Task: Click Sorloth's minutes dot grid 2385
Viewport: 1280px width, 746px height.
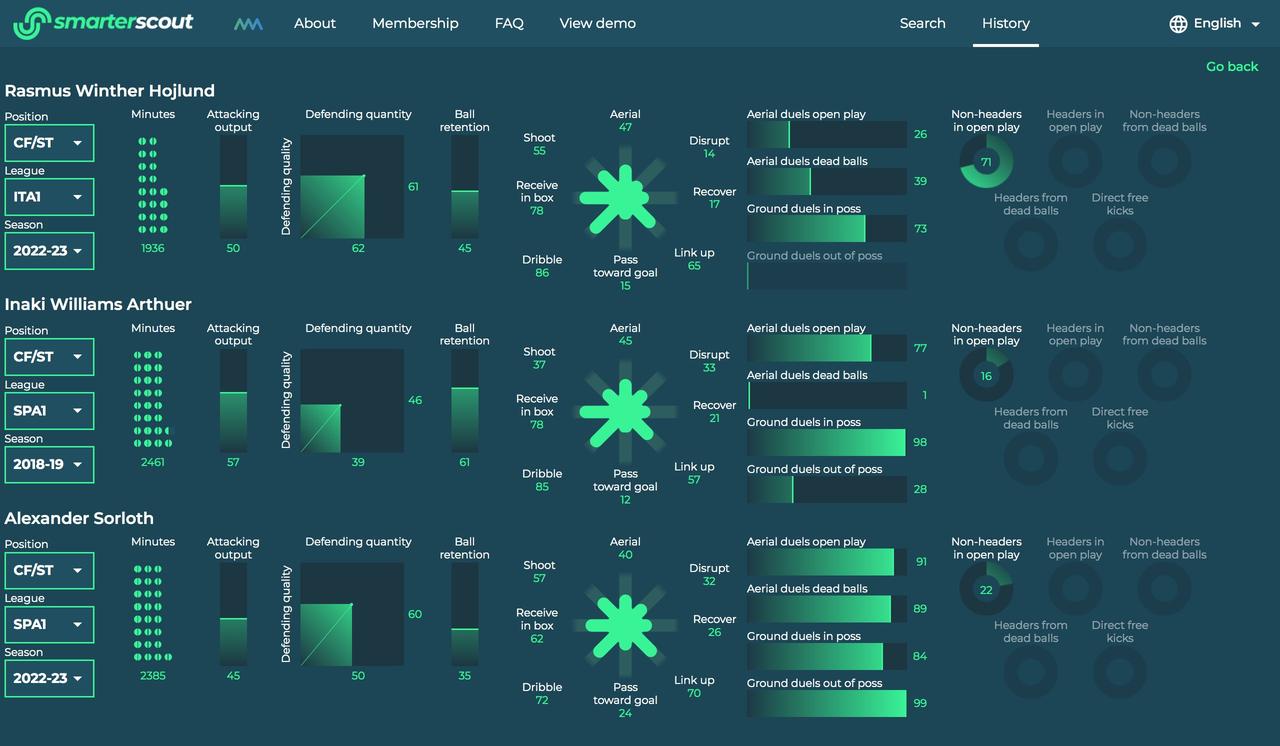Action: pos(153,612)
